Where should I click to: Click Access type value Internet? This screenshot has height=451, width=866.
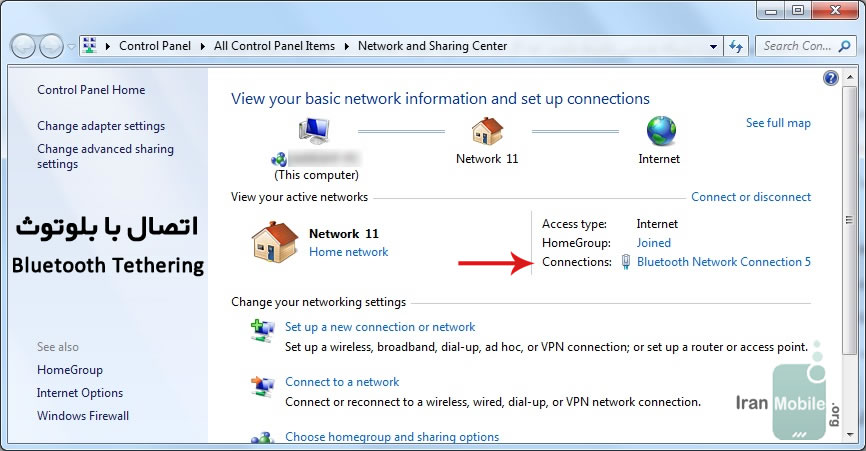657,224
